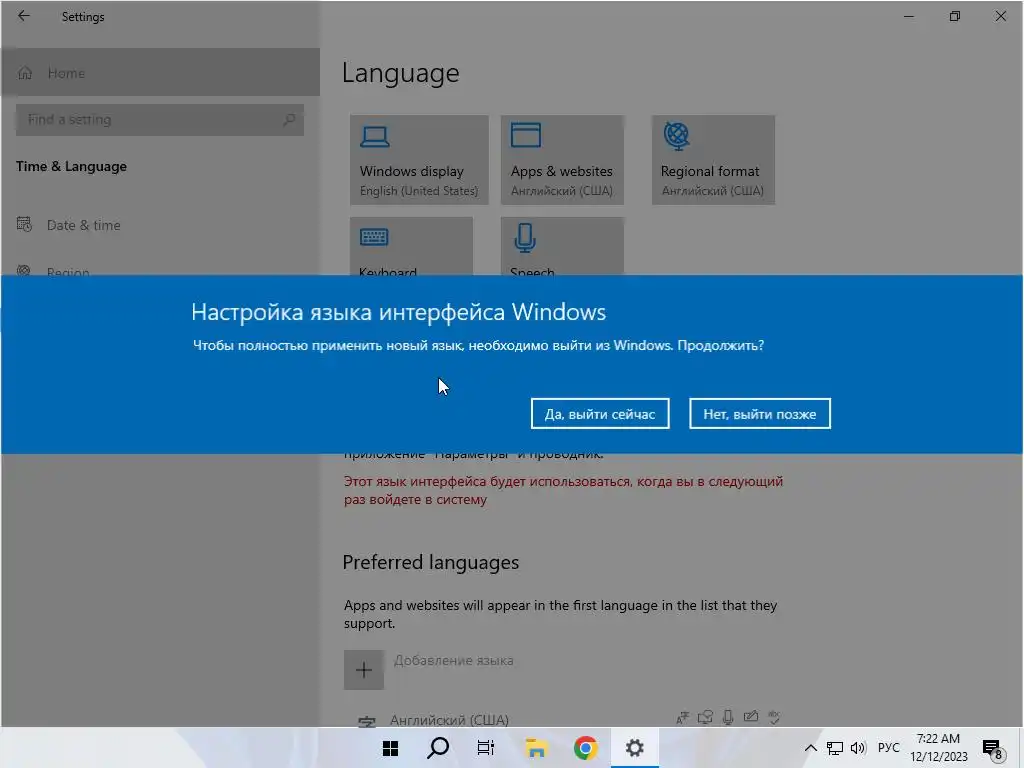Click spell-check icon in Английский row

[x=774, y=718]
